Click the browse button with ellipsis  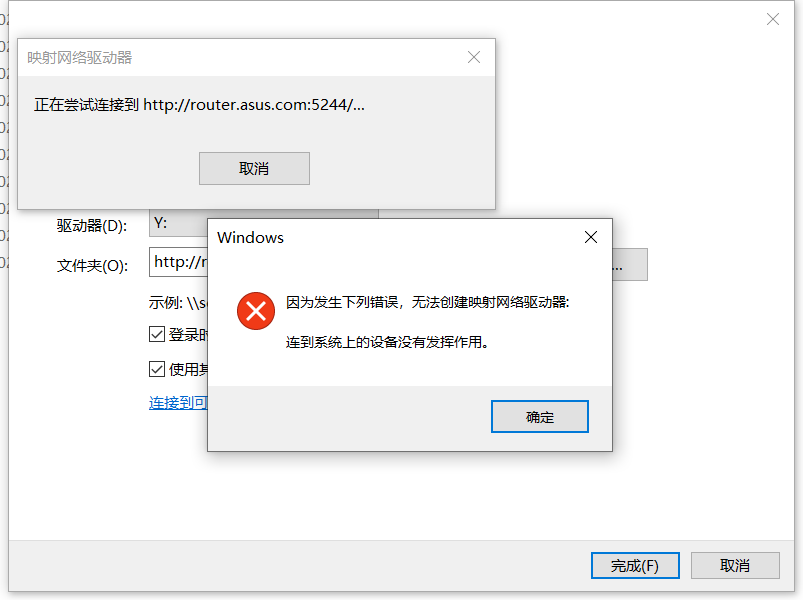click(x=630, y=265)
